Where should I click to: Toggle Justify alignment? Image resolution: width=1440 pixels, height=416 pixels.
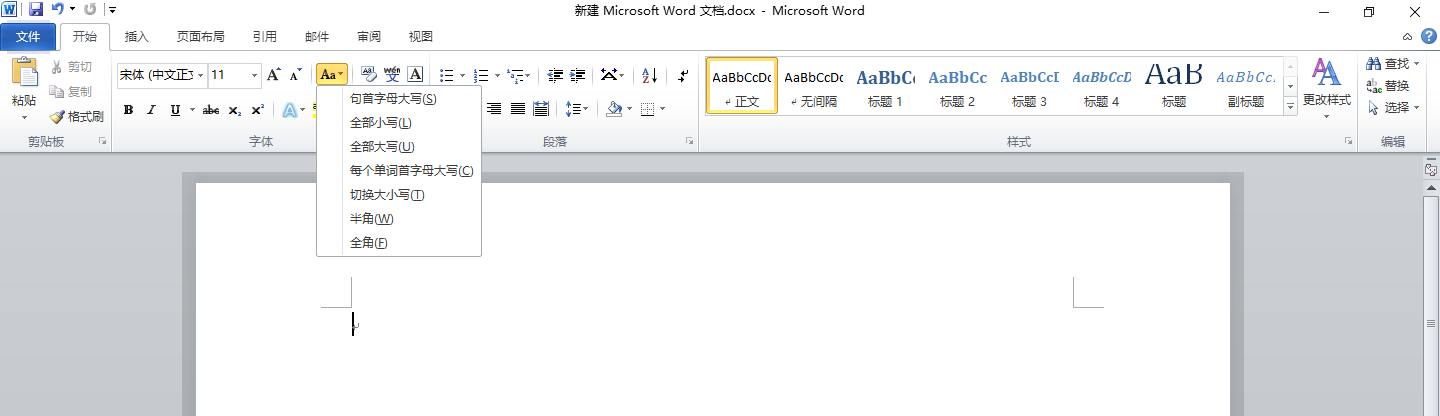517,109
